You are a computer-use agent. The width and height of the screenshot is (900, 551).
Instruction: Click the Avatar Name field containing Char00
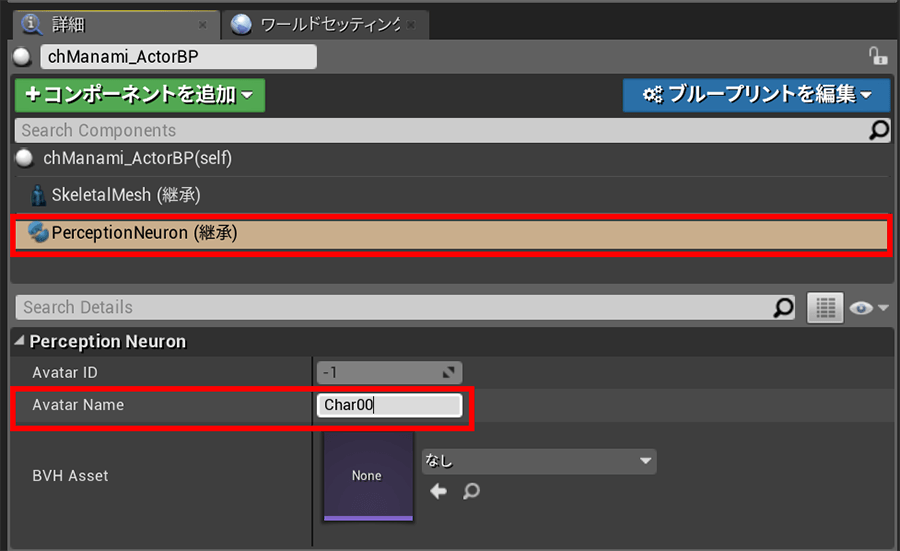click(x=389, y=405)
